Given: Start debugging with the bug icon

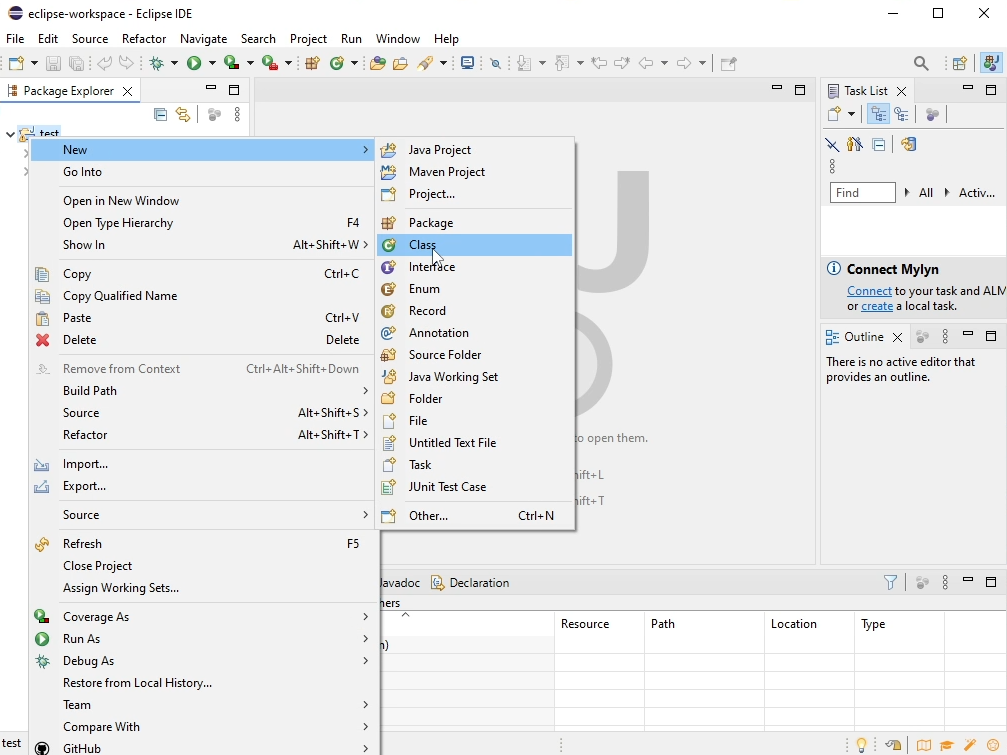Looking at the screenshot, I should [x=157, y=63].
